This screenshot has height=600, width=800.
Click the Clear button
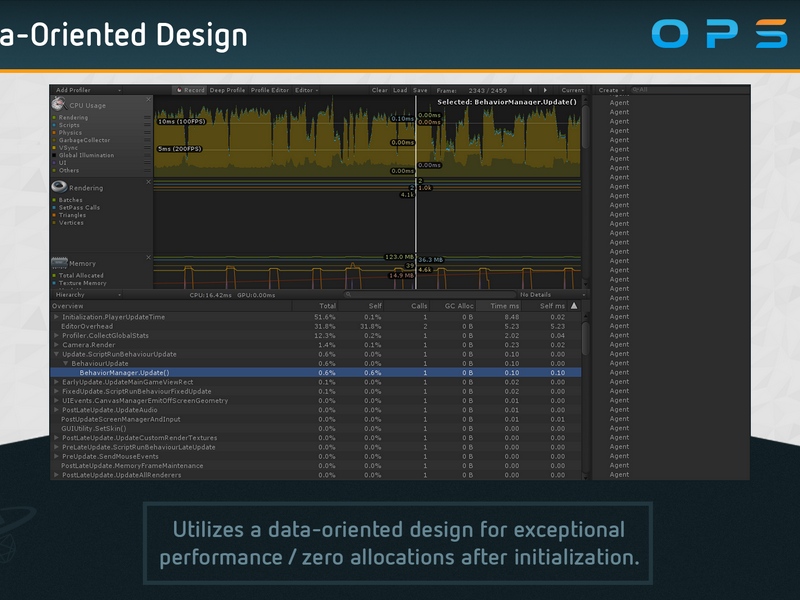380,90
